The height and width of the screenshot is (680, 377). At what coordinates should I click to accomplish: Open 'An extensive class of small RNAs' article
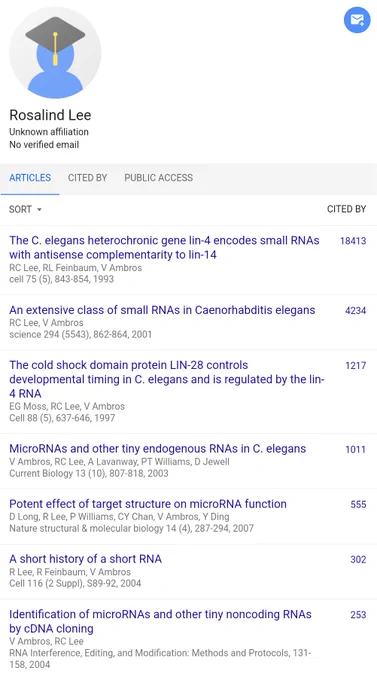(162, 310)
